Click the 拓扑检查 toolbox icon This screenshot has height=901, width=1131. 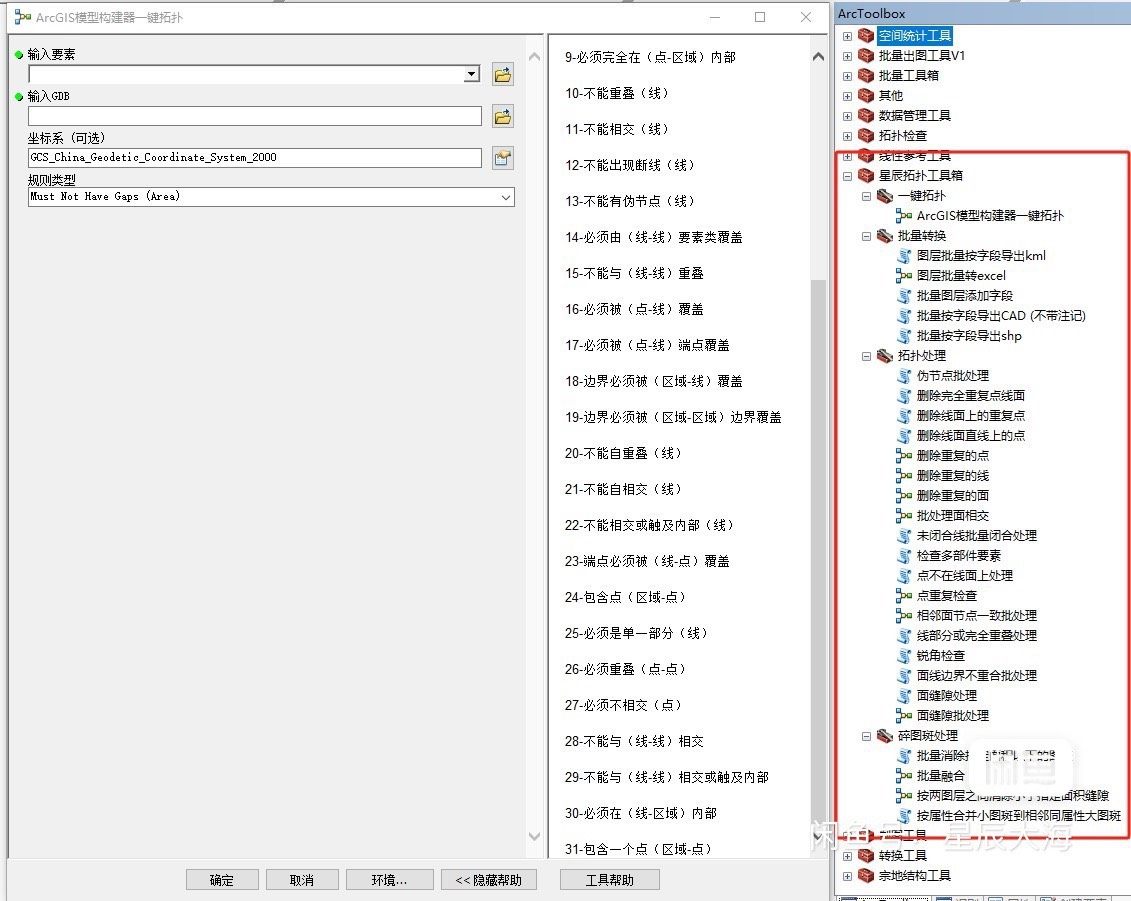(x=866, y=136)
